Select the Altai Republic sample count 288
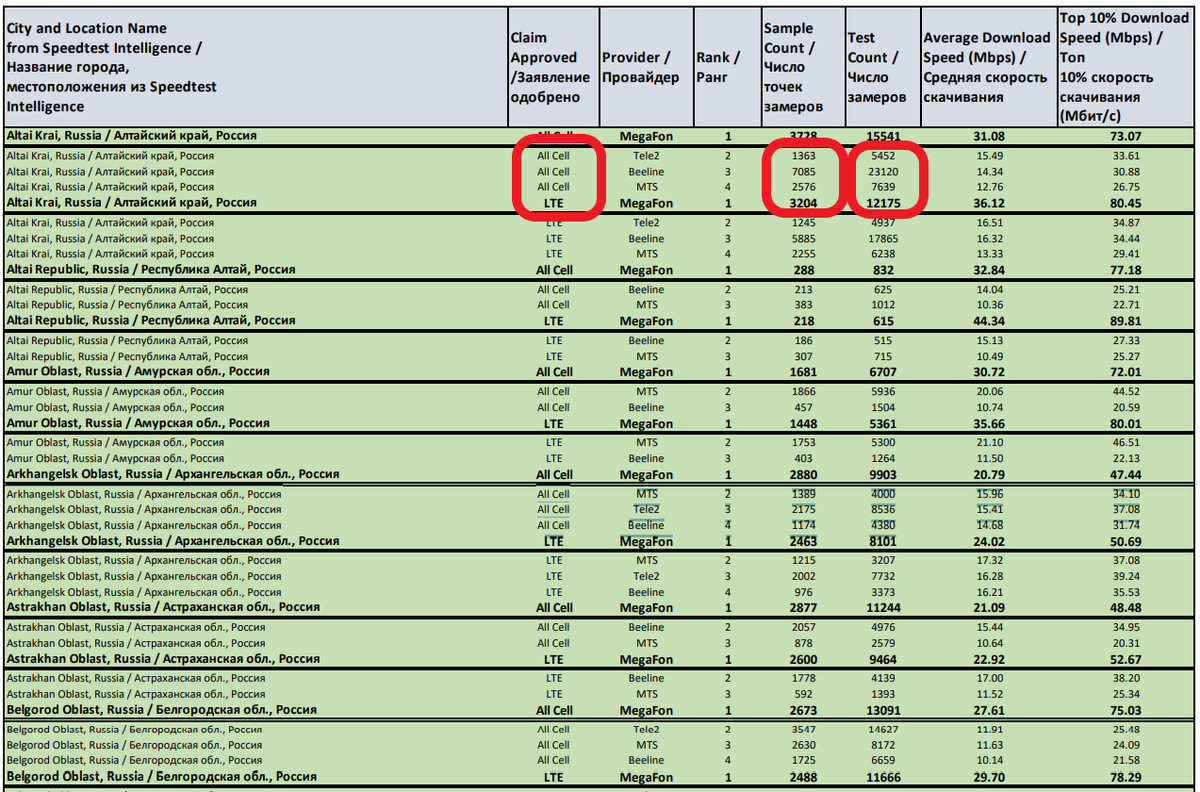Screen dimensions: 1200x792 [803, 270]
